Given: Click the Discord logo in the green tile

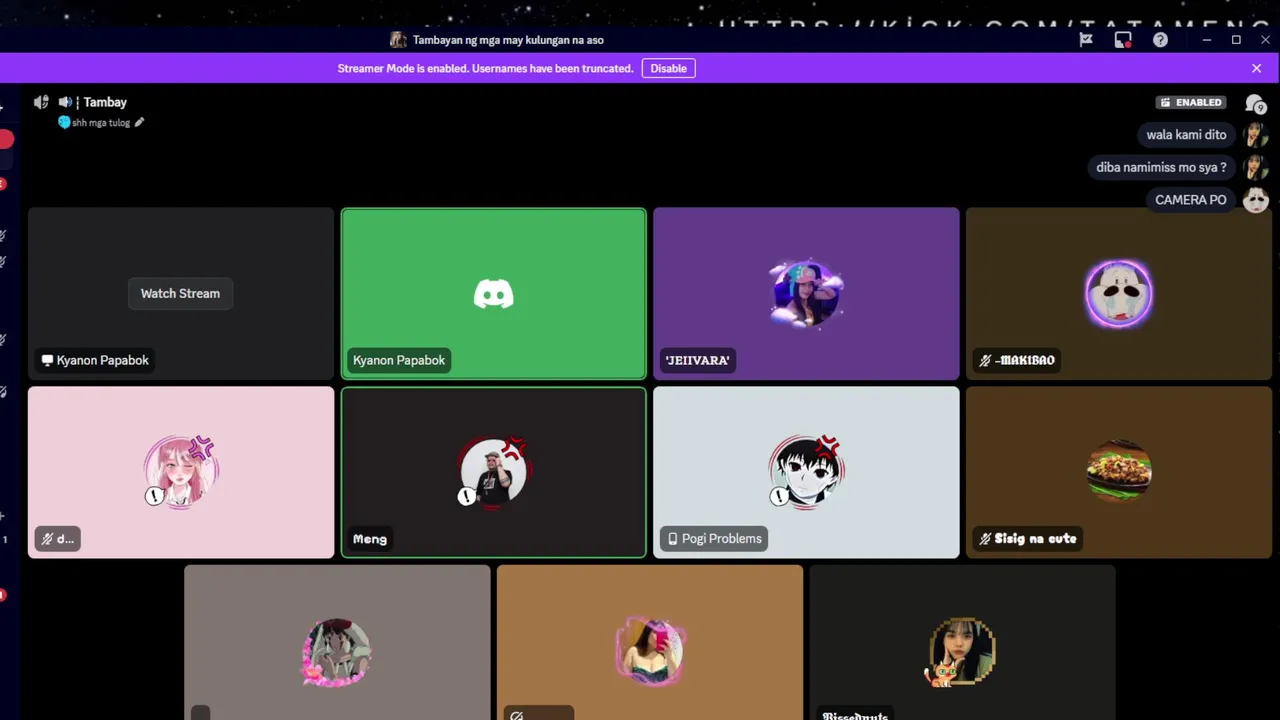Looking at the screenshot, I should [x=493, y=293].
